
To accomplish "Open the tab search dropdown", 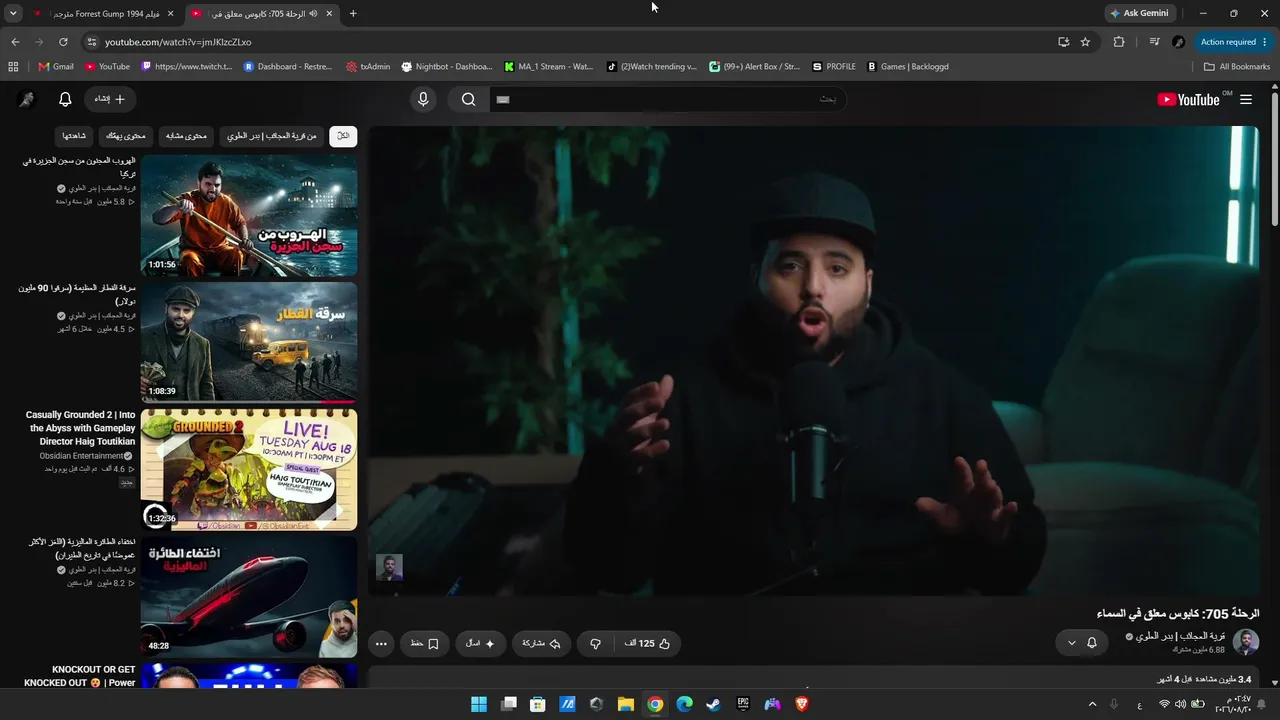I will [x=13, y=14].
